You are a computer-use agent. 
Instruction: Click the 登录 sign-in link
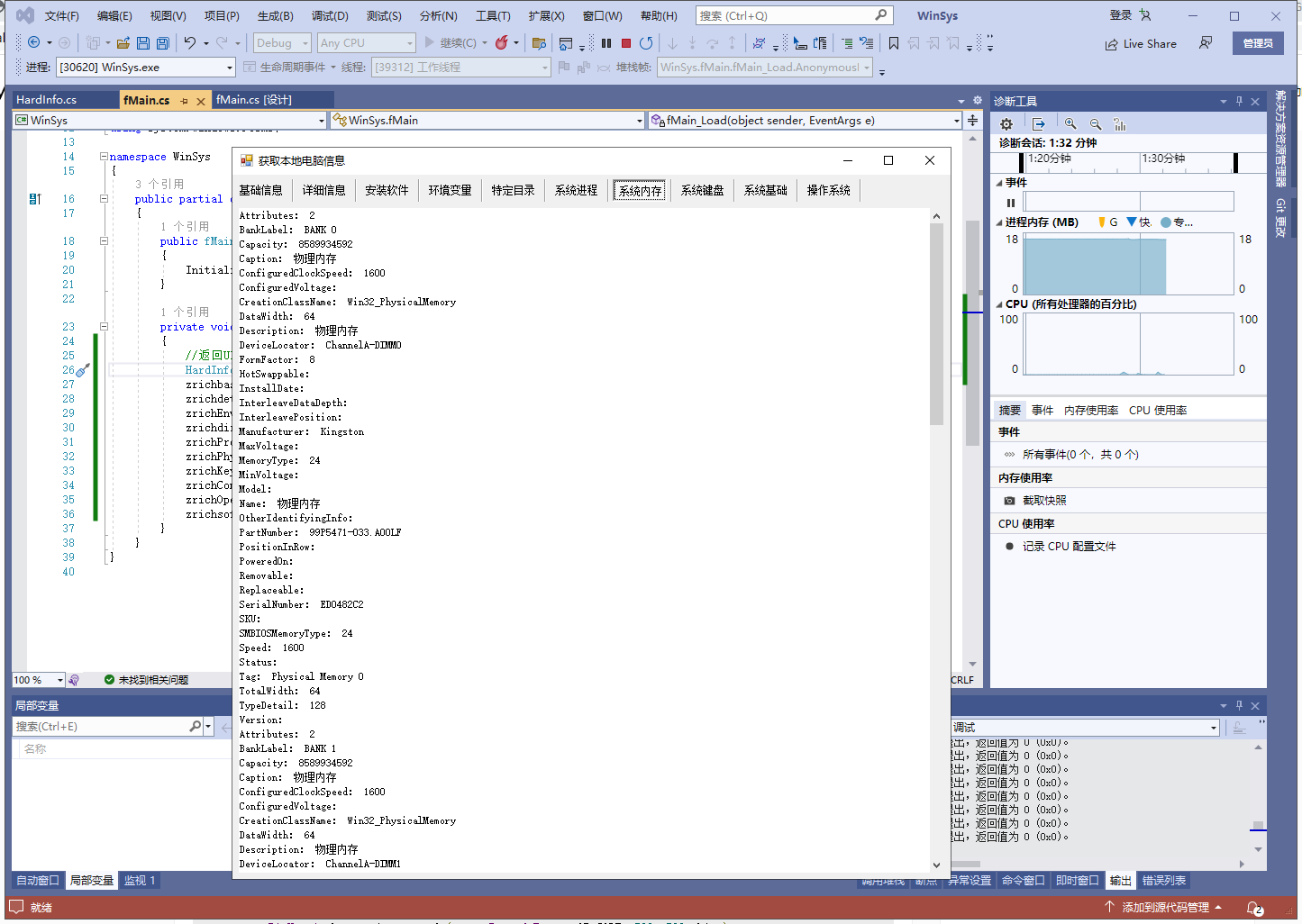pyautogui.click(x=1121, y=15)
